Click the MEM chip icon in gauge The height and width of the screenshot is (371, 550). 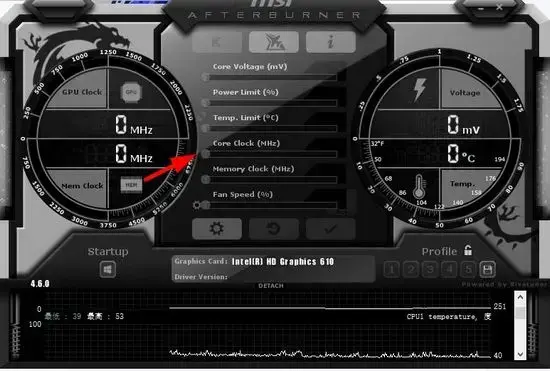[131, 185]
